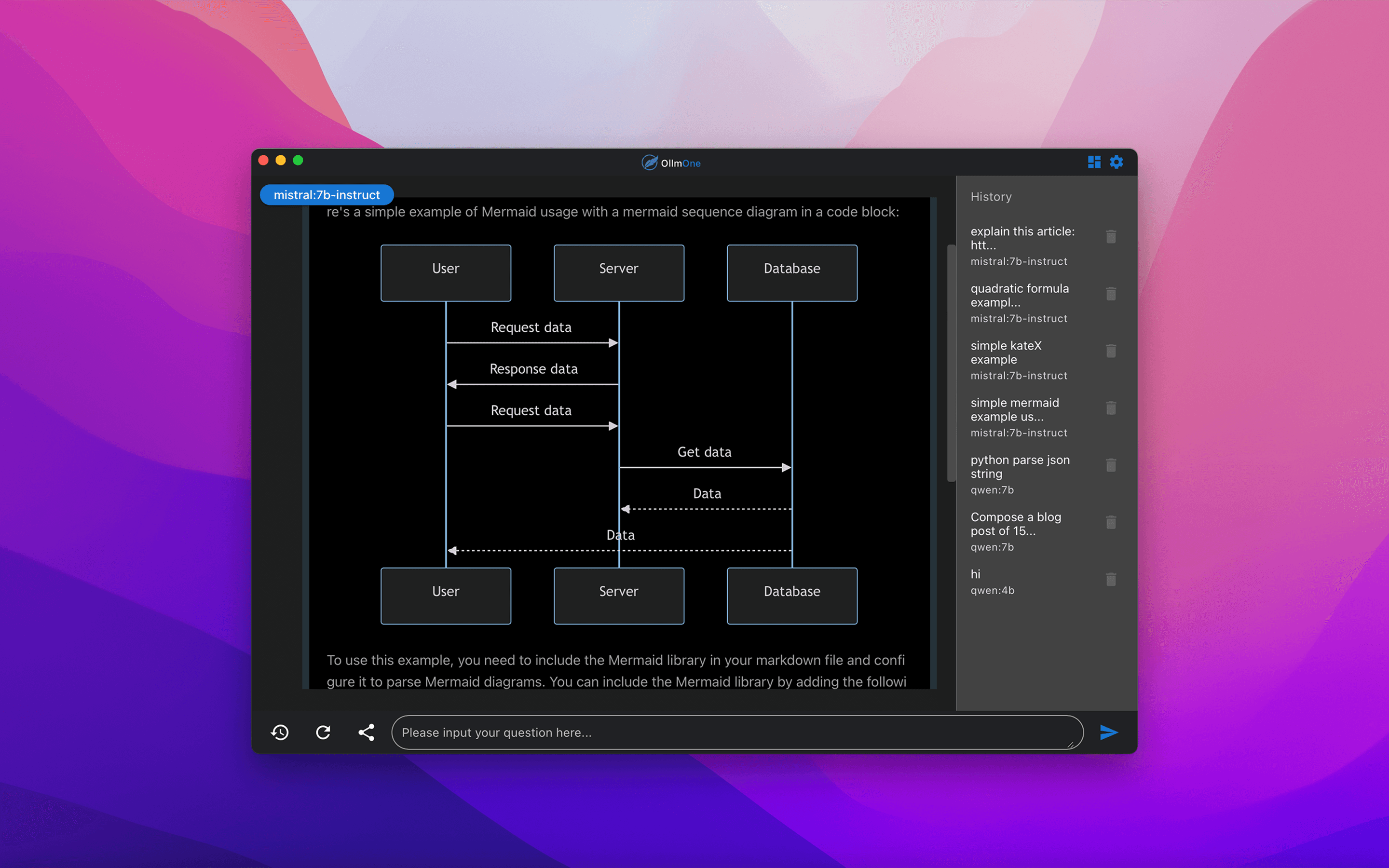
Task: Maximize the OllmOne window
Action: point(298,160)
